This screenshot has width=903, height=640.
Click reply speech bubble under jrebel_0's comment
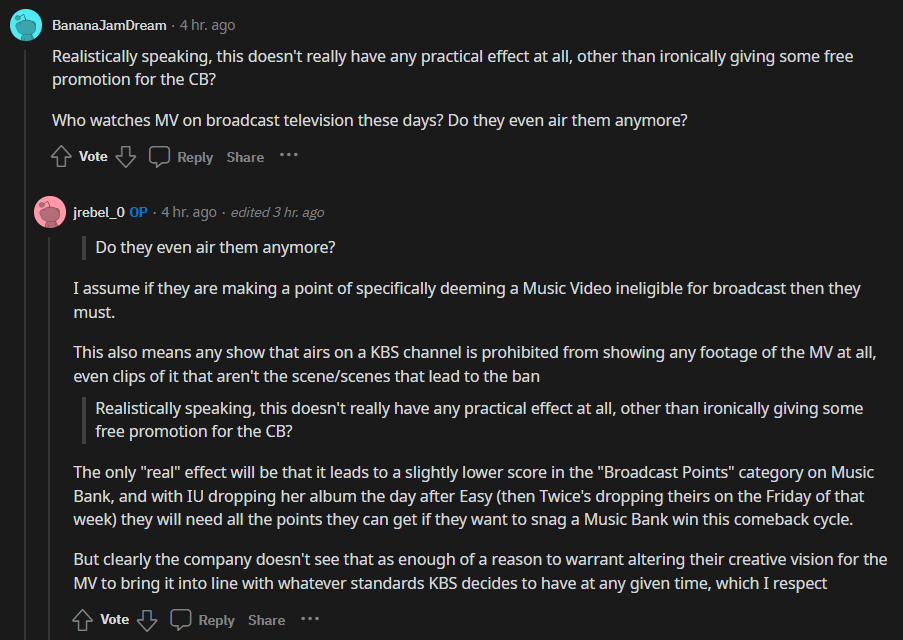tap(181, 620)
